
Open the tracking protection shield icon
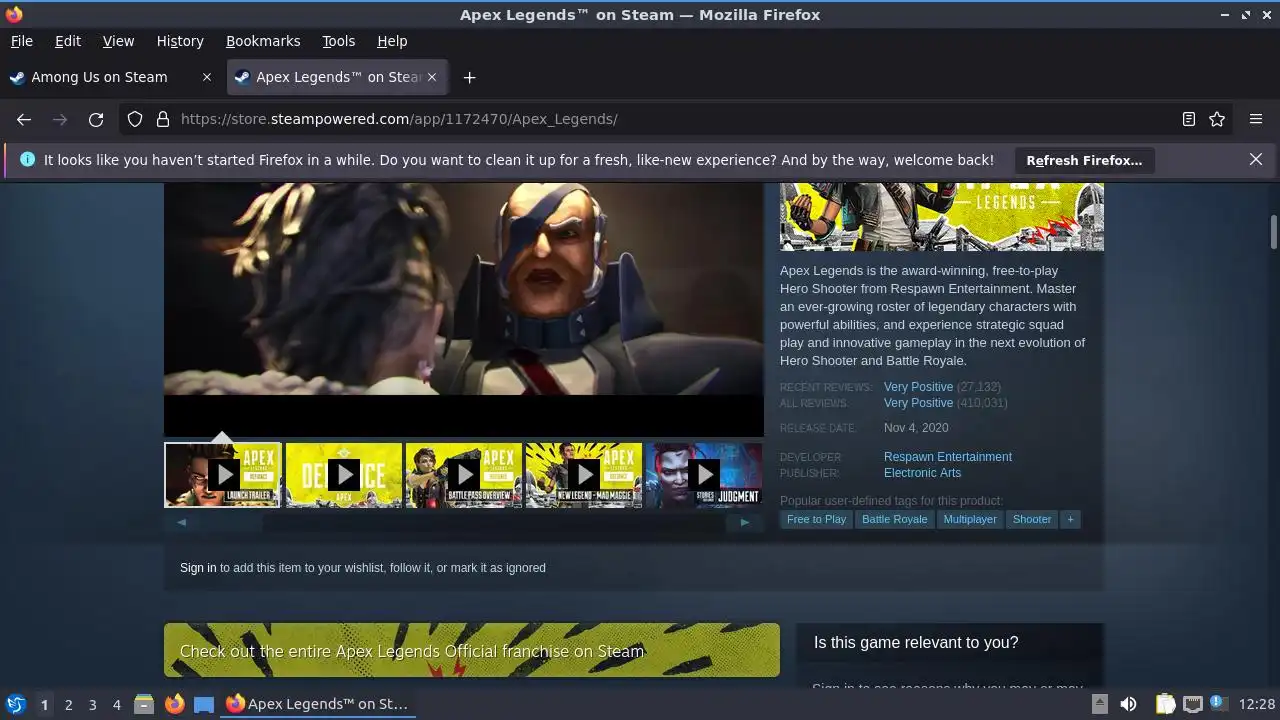(135, 119)
